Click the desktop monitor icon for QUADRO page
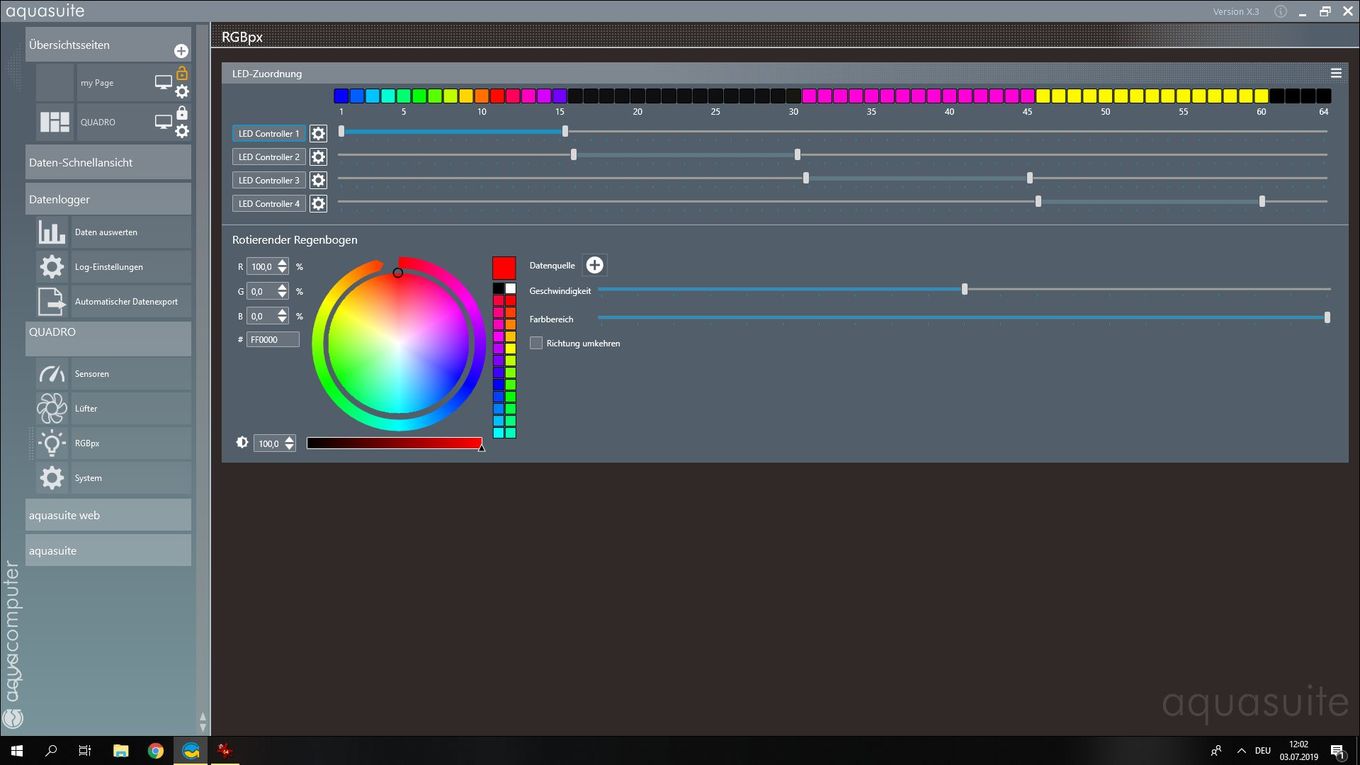Viewport: 1360px width, 765px height. point(163,122)
